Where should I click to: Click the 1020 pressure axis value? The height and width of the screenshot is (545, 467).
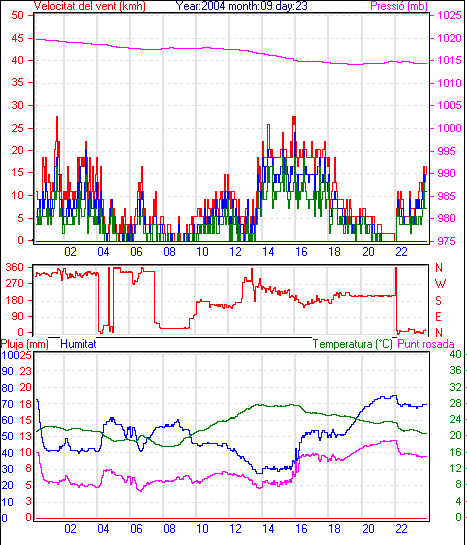pyautogui.click(x=450, y=38)
